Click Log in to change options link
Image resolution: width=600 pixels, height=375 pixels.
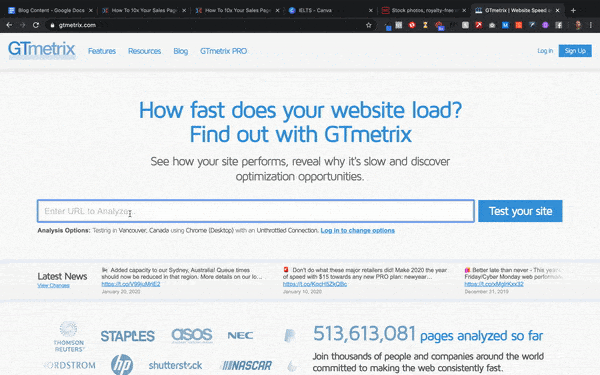[x=357, y=230]
